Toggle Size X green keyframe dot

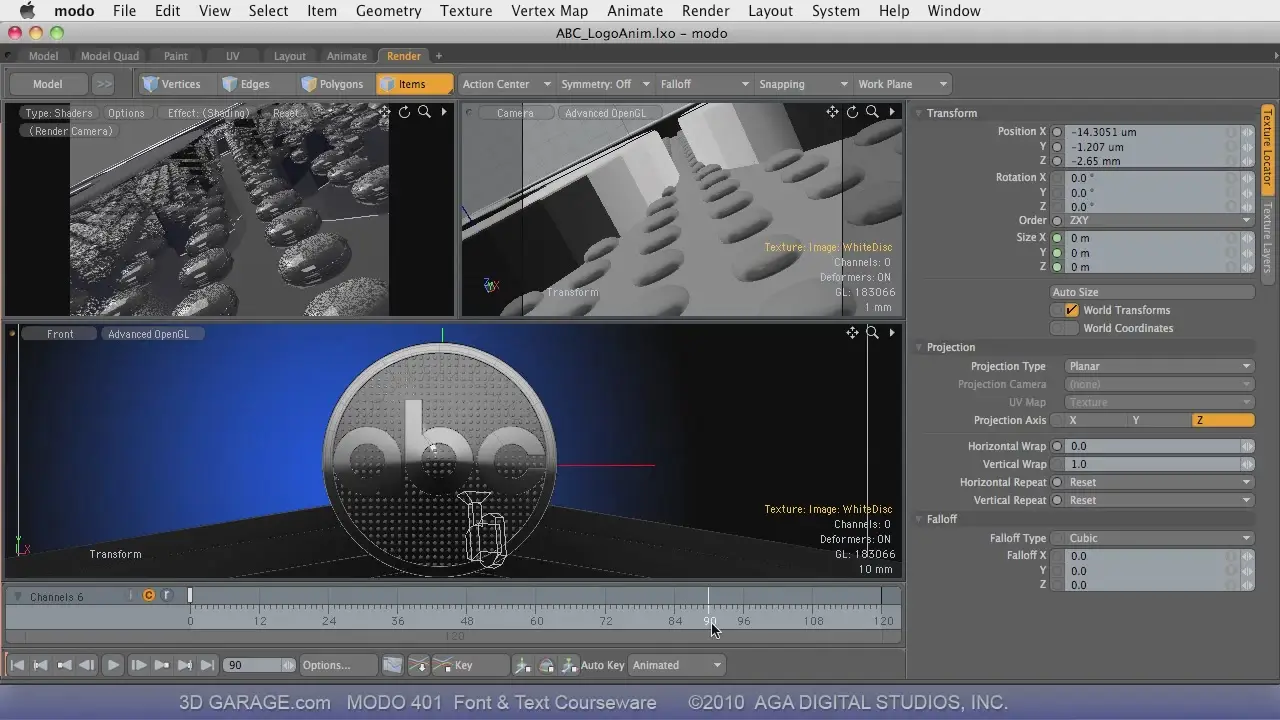click(x=1057, y=238)
